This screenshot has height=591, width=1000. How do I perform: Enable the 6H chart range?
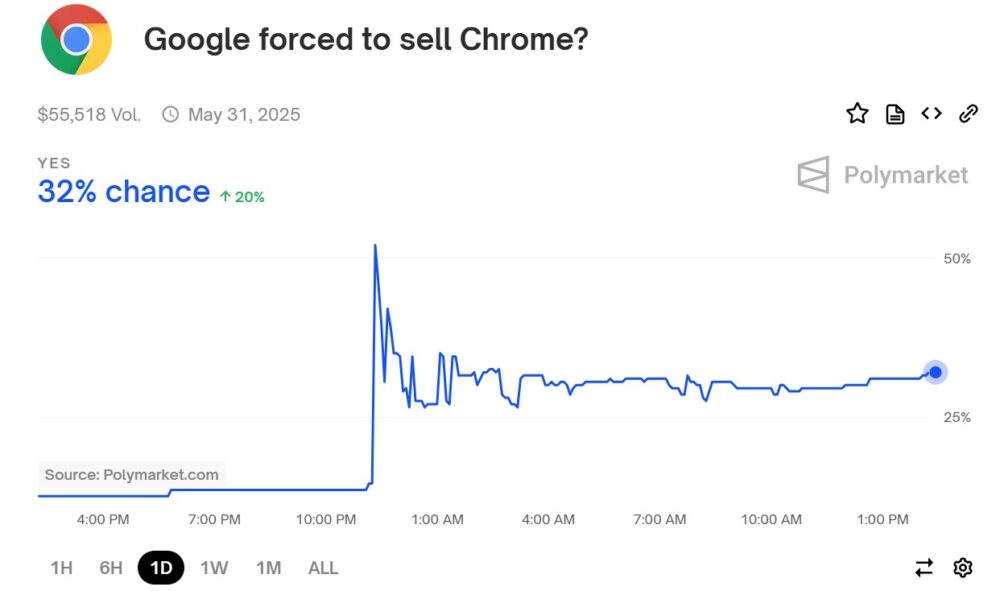112,567
